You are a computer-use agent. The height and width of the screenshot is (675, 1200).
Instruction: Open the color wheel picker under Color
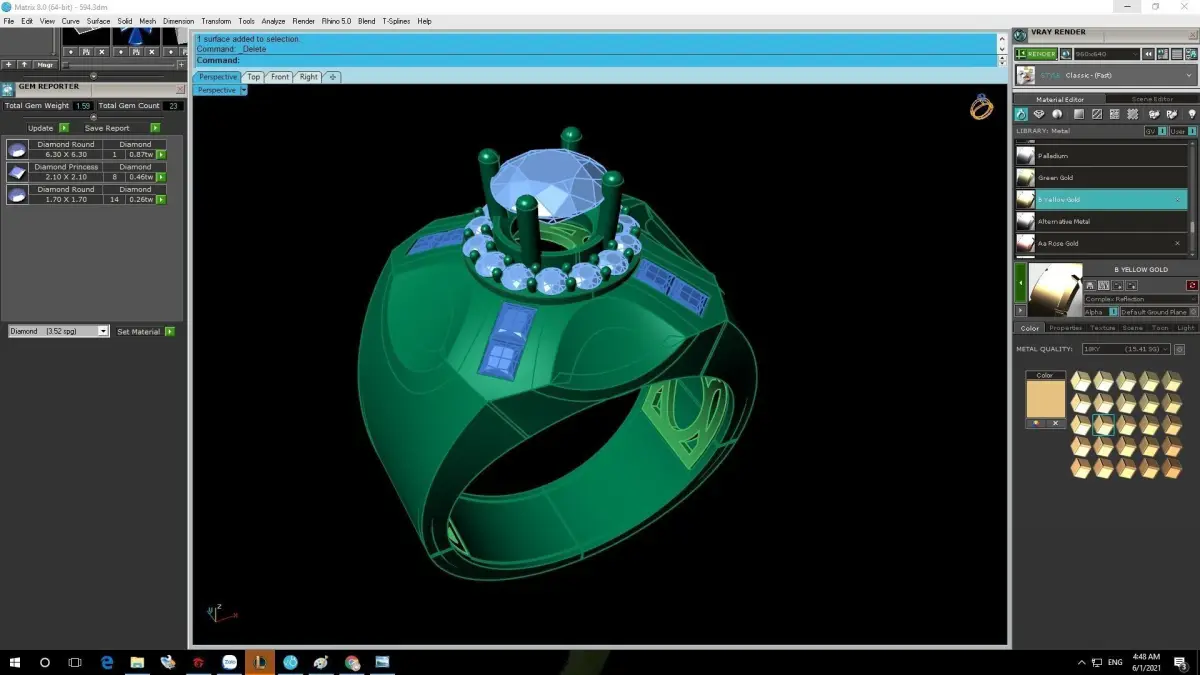pyautogui.click(x=1036, y=423)
